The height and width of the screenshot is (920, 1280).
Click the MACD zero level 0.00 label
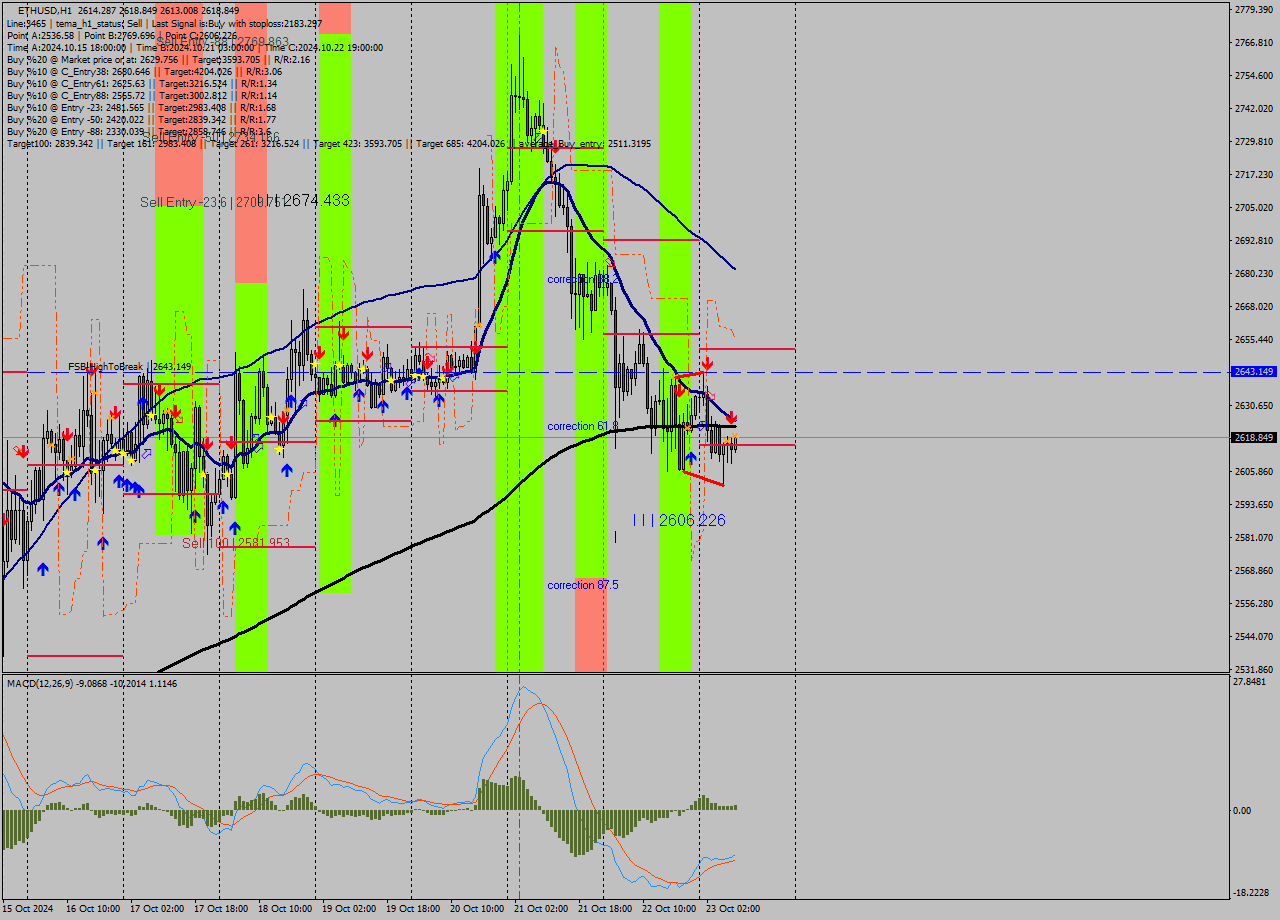pyautogui.click(x=1244, y=810)
